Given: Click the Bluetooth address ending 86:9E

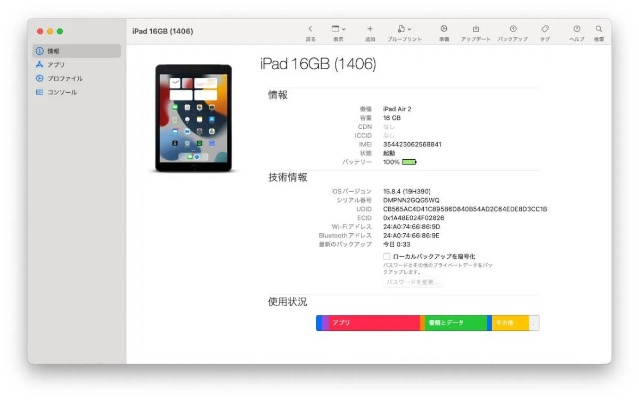Looking at the screenshot, I should point(411,235).
